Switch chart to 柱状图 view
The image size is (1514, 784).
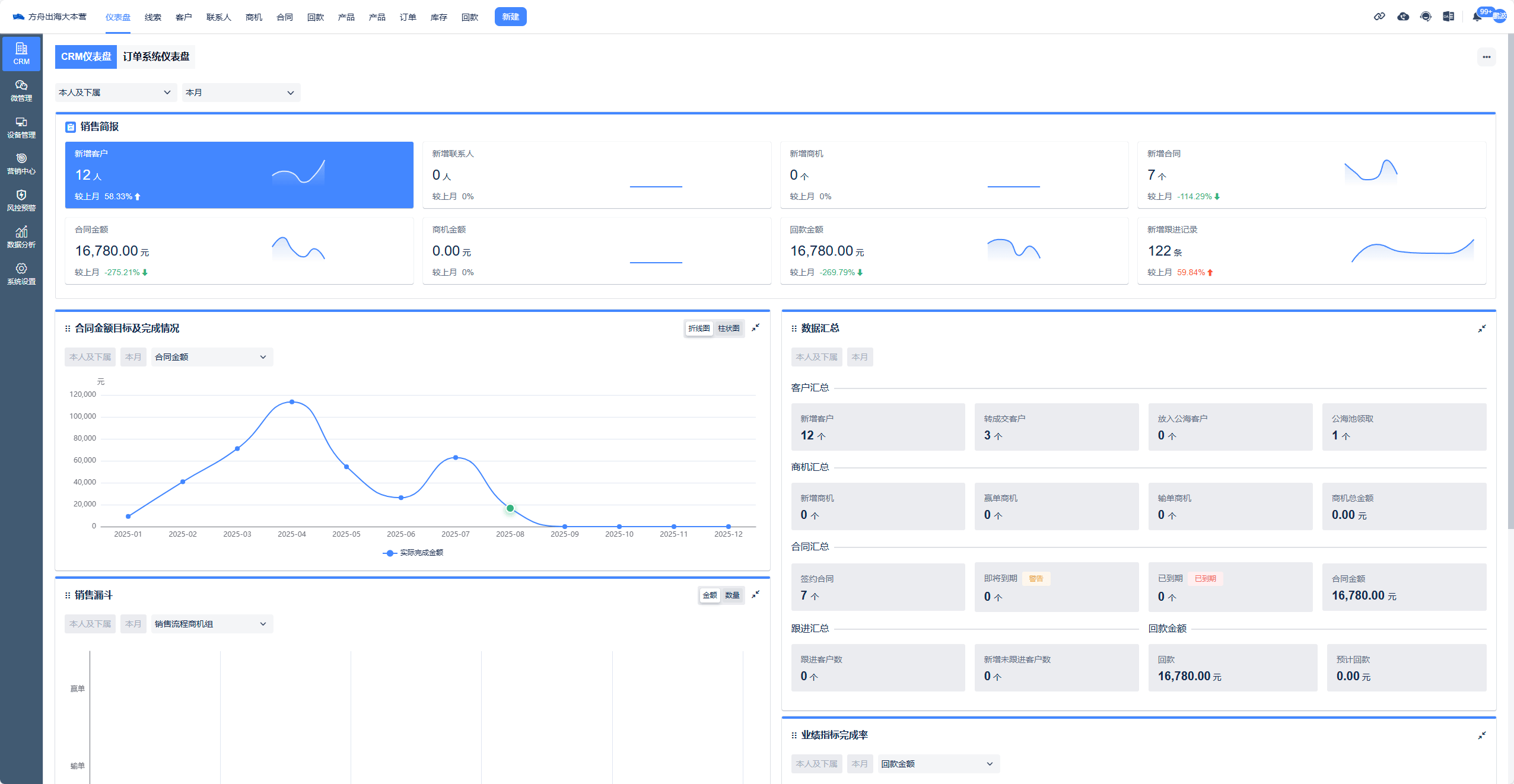tap(729, 329)
